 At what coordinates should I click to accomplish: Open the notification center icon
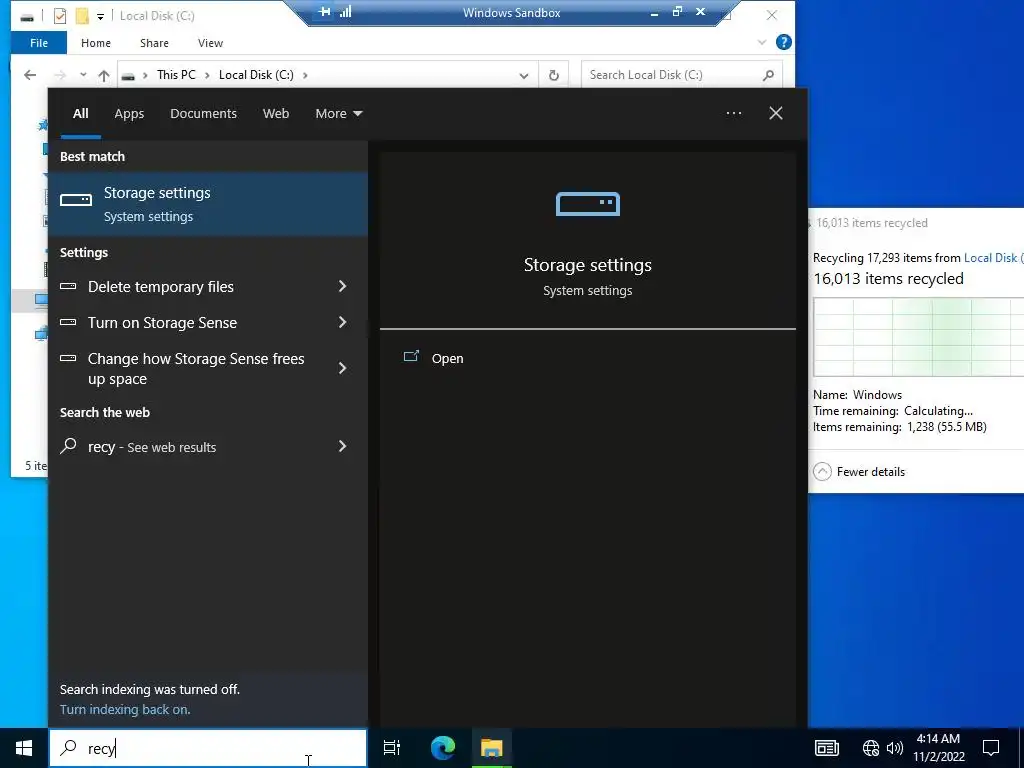click(x=991, y=748)
